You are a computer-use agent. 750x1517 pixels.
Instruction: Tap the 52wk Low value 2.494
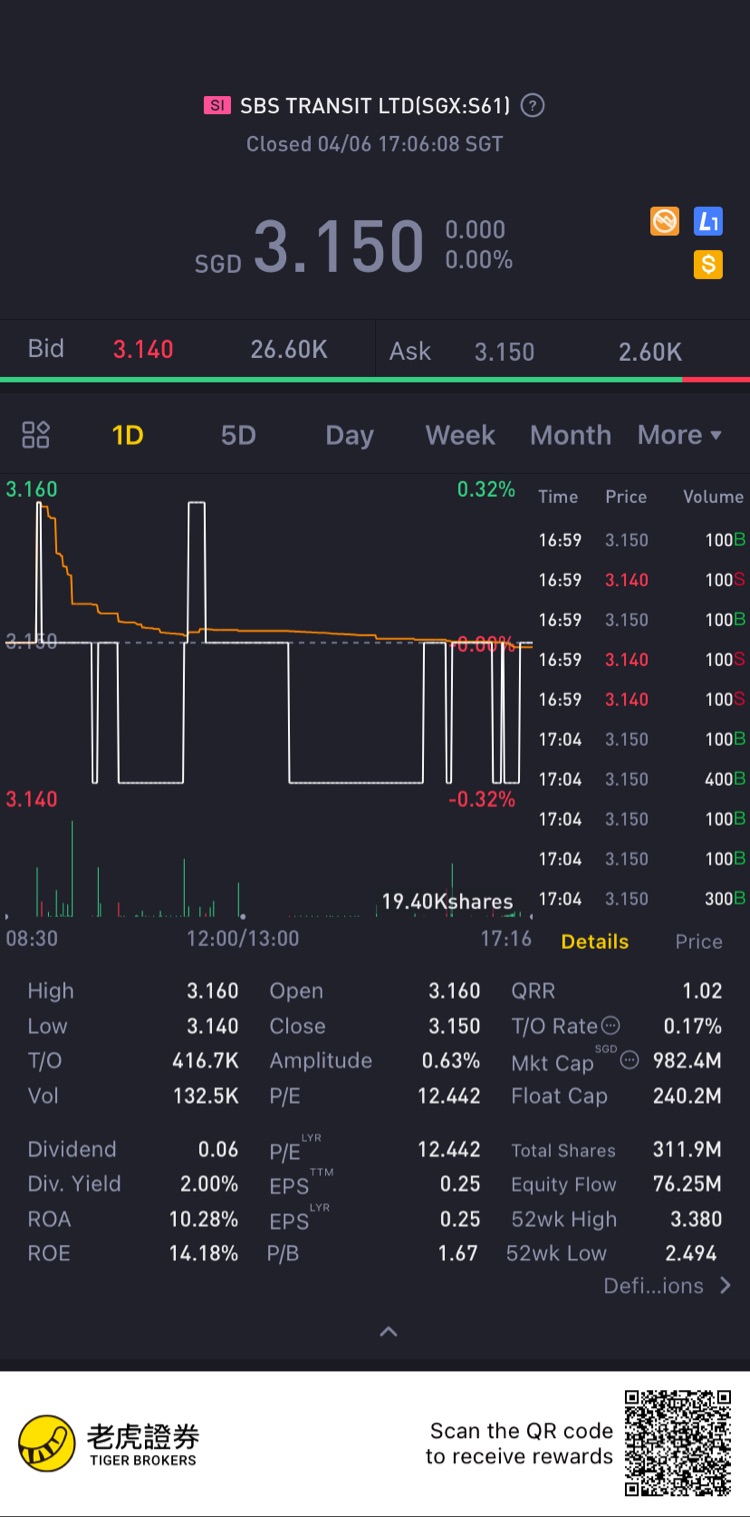click(x=691, y=1253)
